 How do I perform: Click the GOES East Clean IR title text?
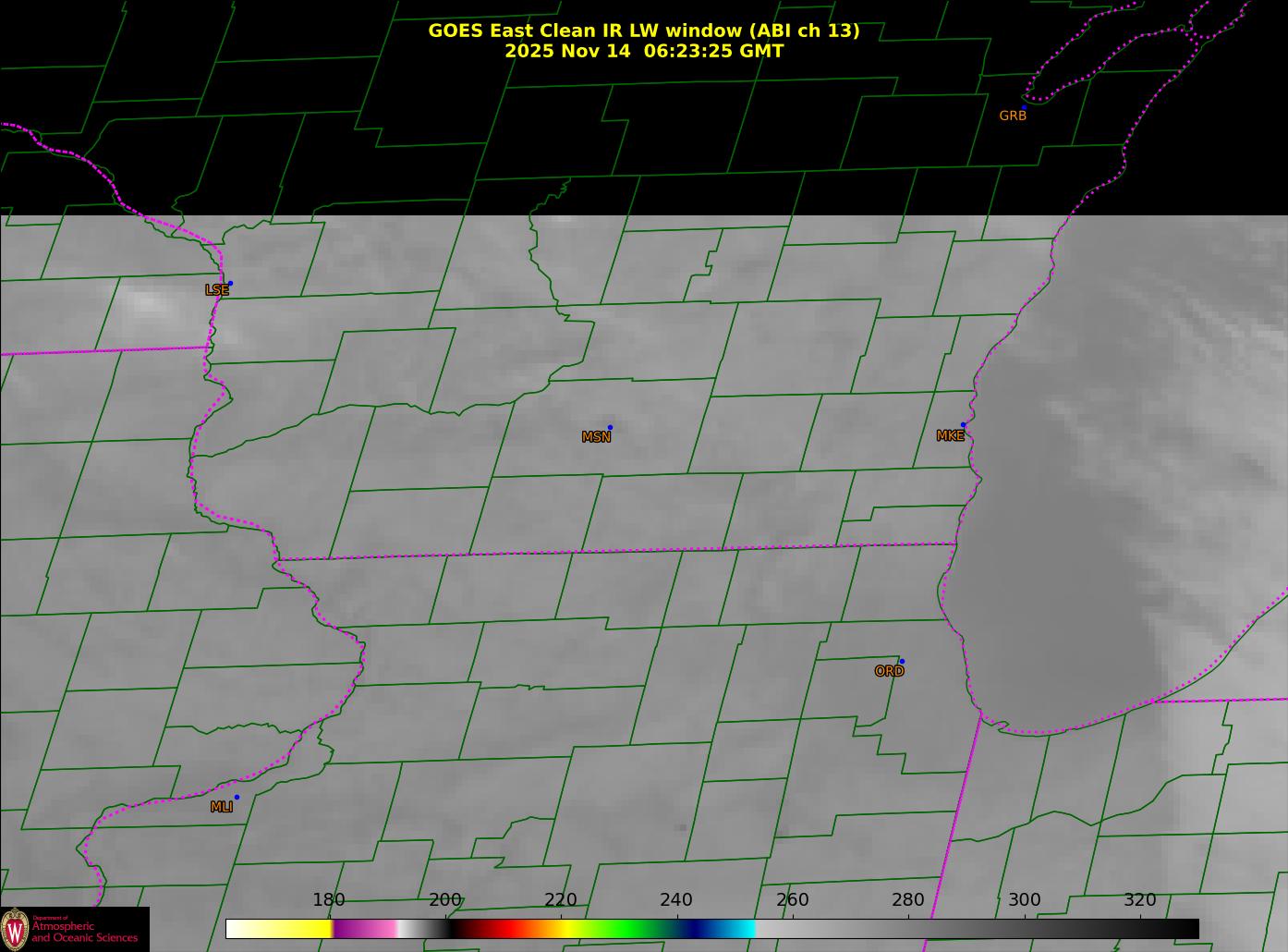(x=643, y=31)
